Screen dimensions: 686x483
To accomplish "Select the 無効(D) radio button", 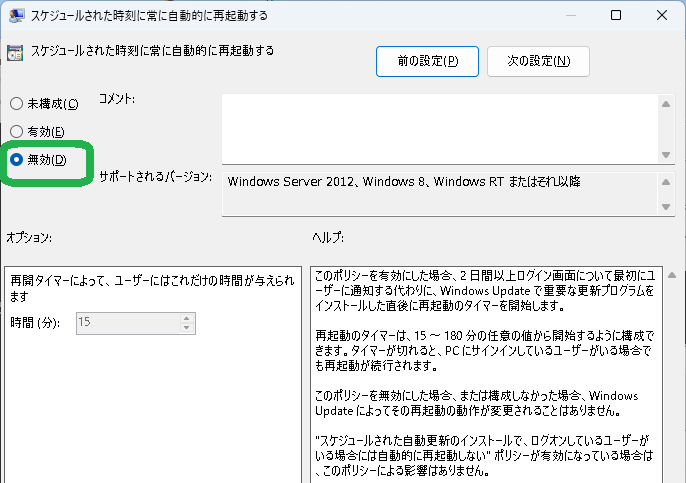I will 16,159.
